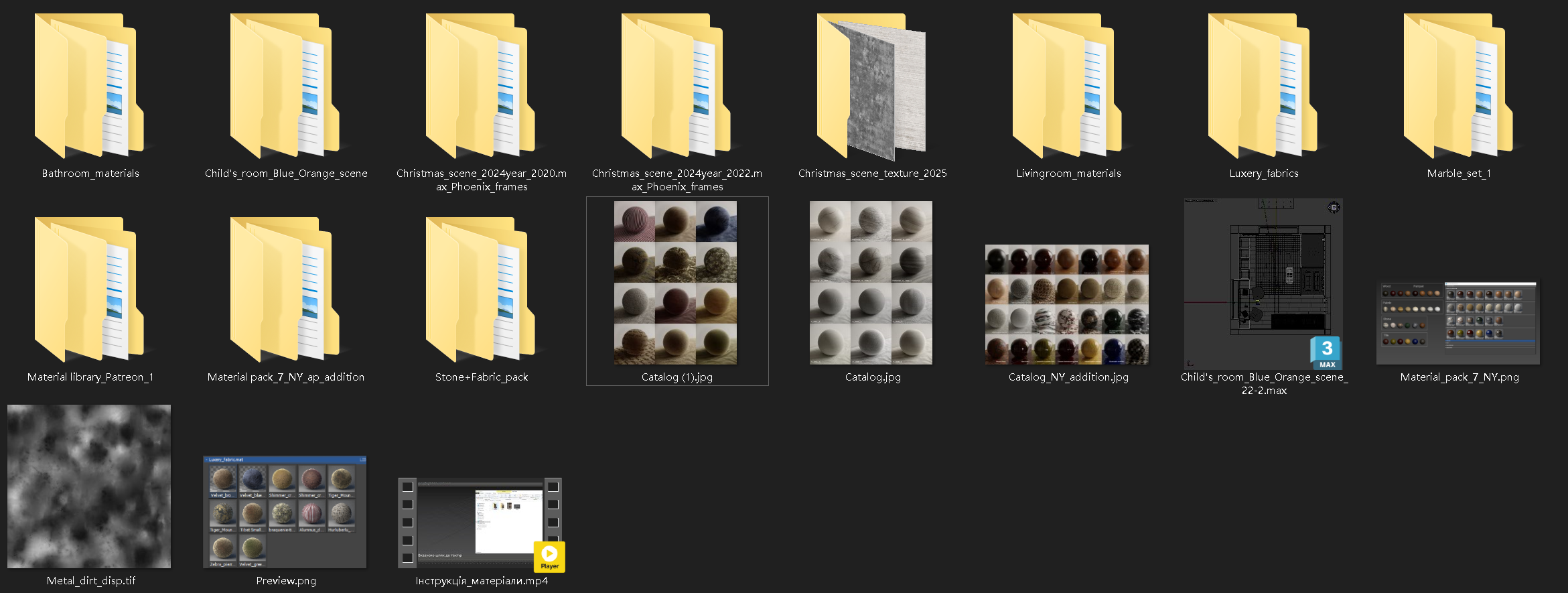Select the Child's_room 3ds Max scene file

(x=1263, y=283)
